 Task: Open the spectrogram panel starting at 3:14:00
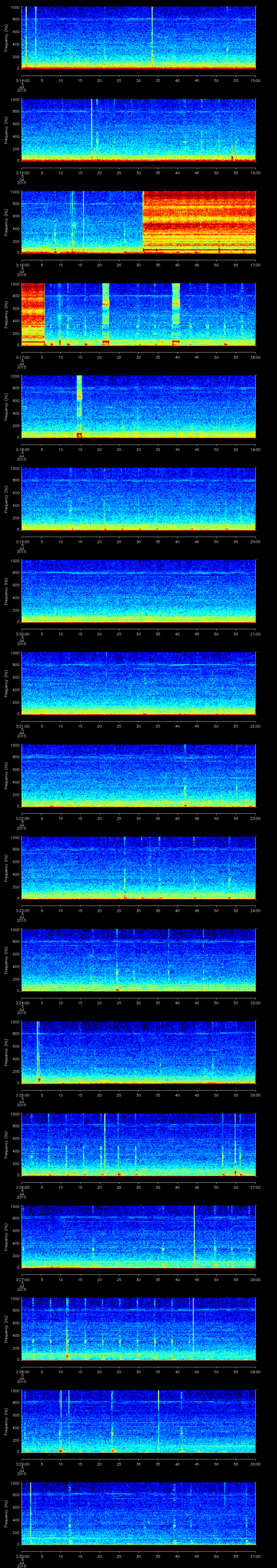tap(138, 38)
